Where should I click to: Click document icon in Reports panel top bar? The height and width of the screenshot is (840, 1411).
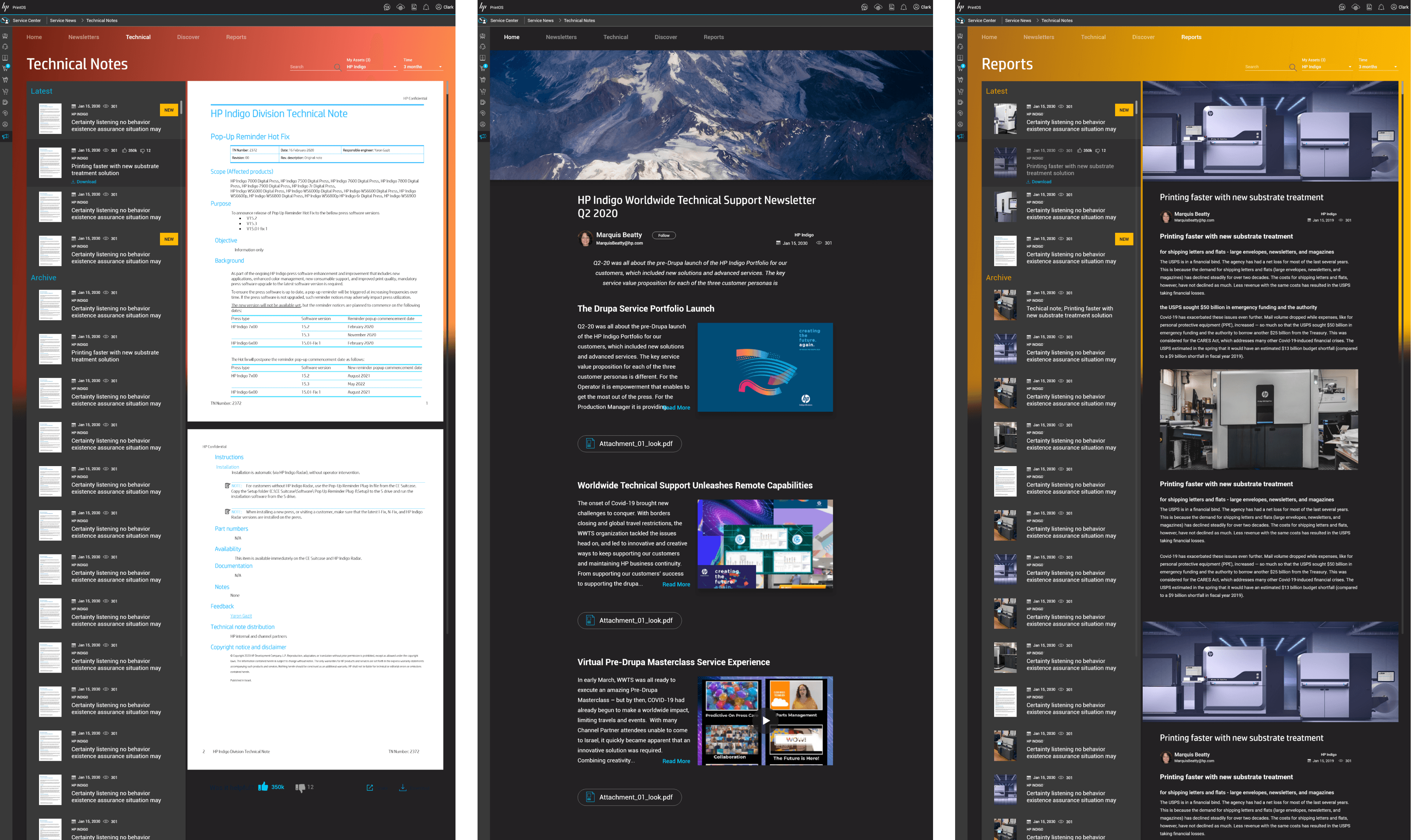tap(1369, 7)
